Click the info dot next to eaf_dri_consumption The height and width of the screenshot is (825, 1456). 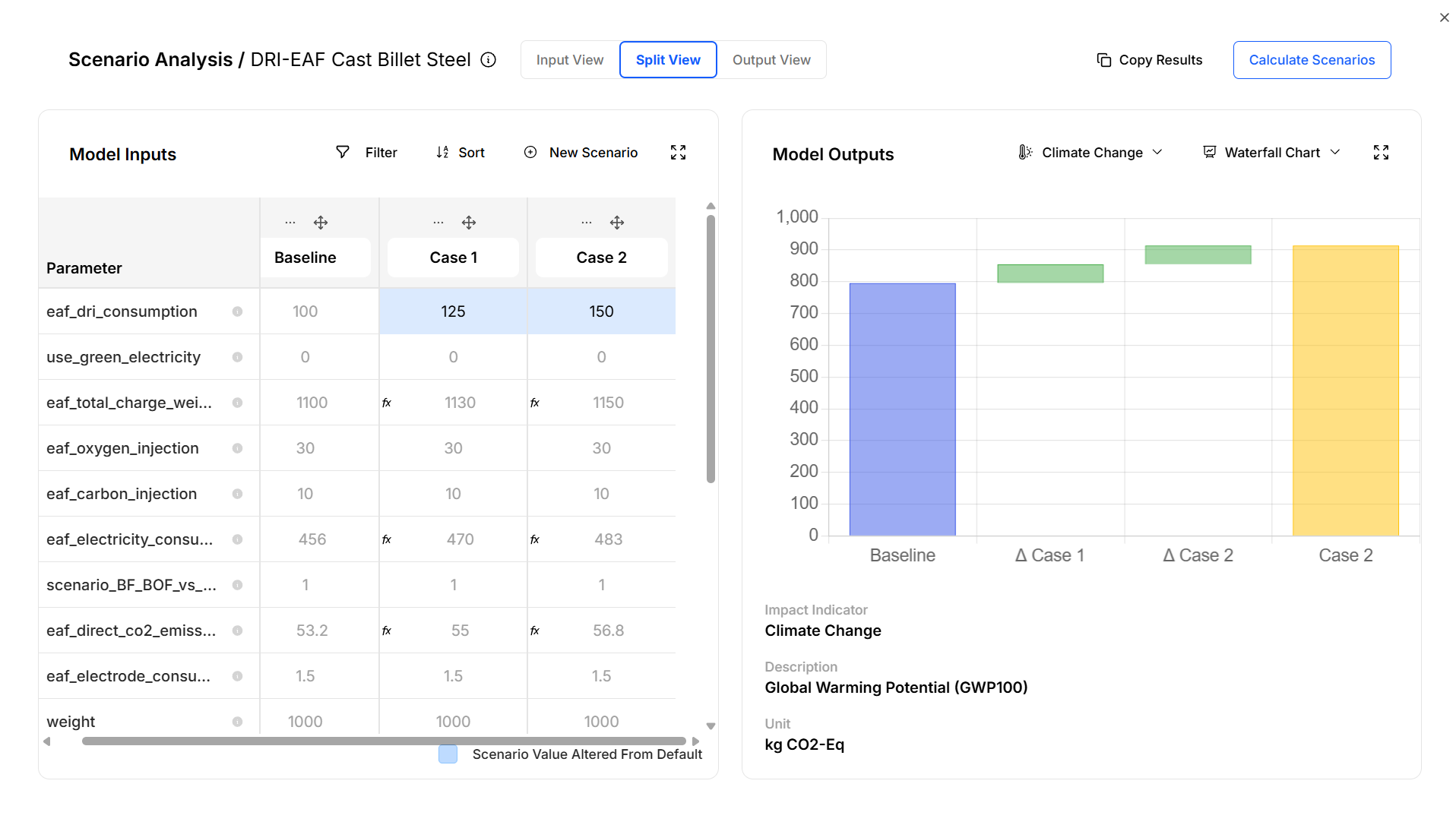pos(237,311)
